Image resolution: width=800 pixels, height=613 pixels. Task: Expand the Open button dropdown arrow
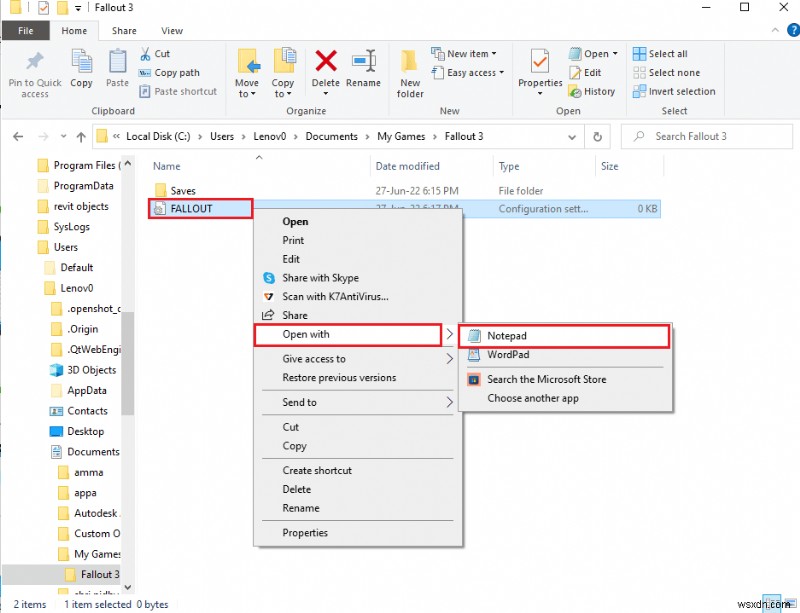(615, 54)
